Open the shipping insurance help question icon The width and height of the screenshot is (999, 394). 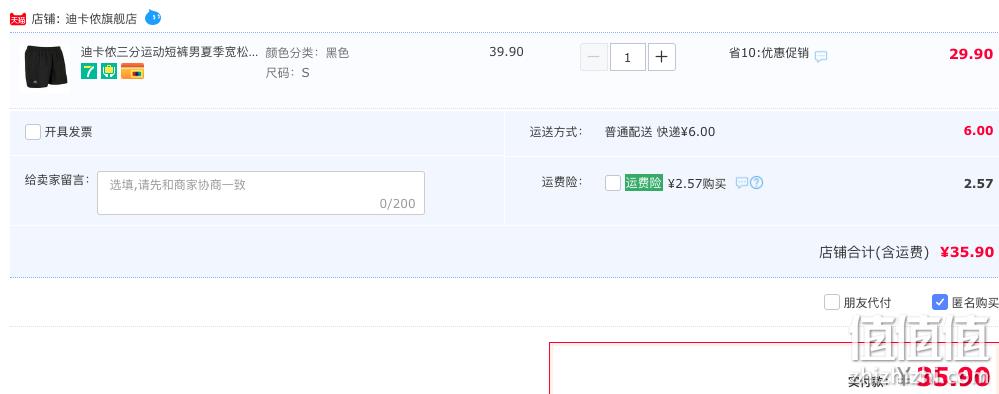coord(756,183)
